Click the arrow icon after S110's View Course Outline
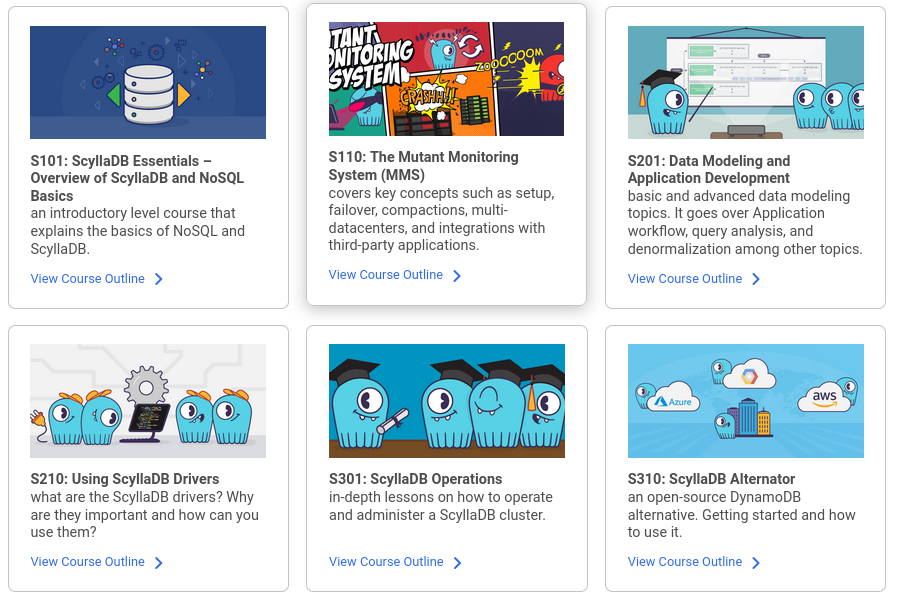The image size is (897, 601). (x=457, y=276)
